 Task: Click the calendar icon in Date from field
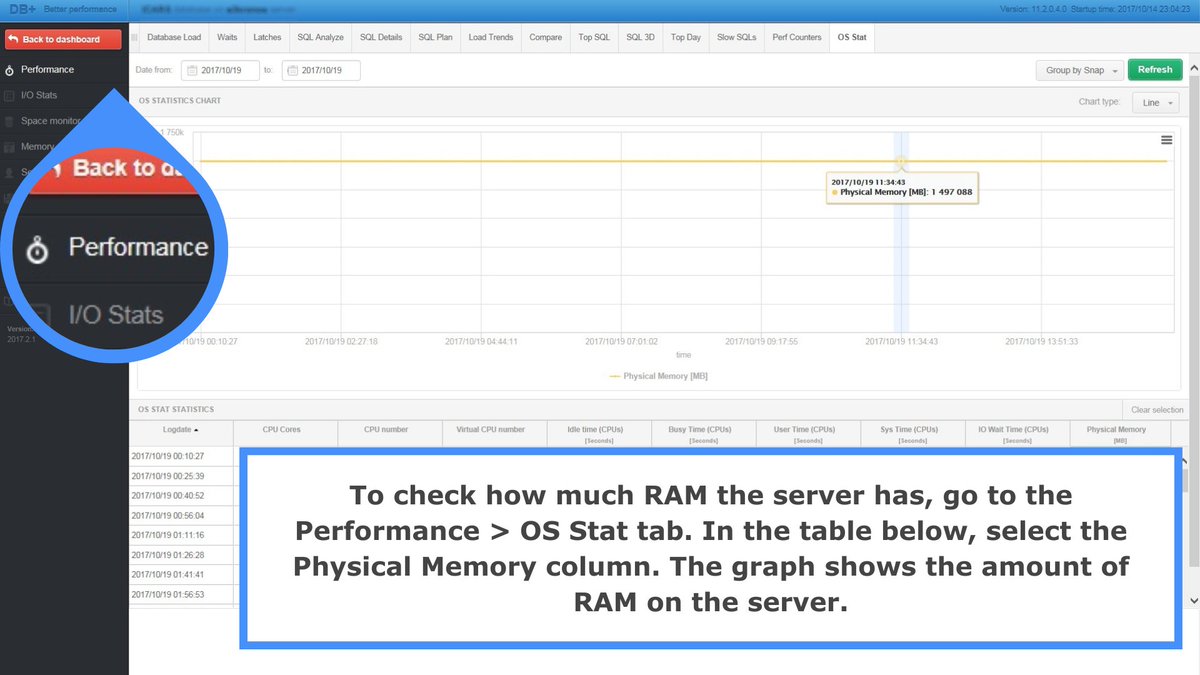(x=191, y=70)
